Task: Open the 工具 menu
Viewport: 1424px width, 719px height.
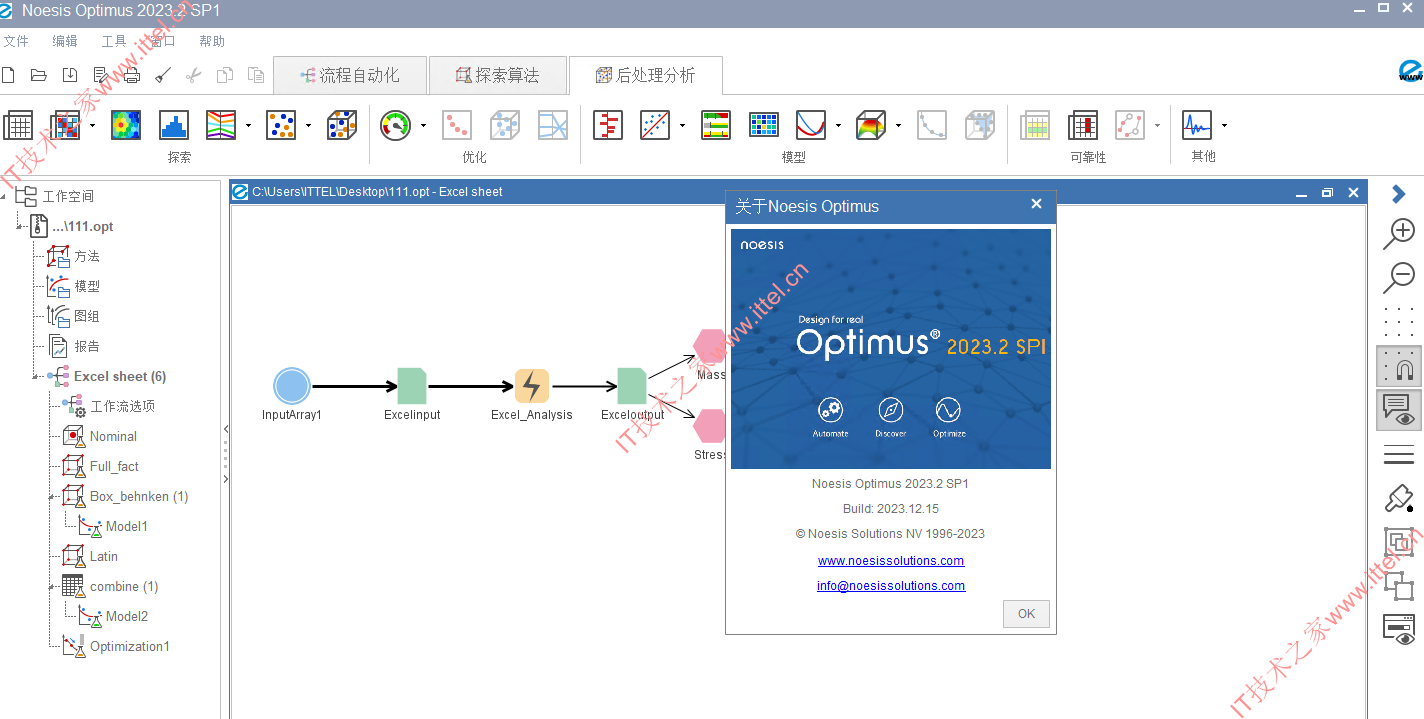Action: 114,41
